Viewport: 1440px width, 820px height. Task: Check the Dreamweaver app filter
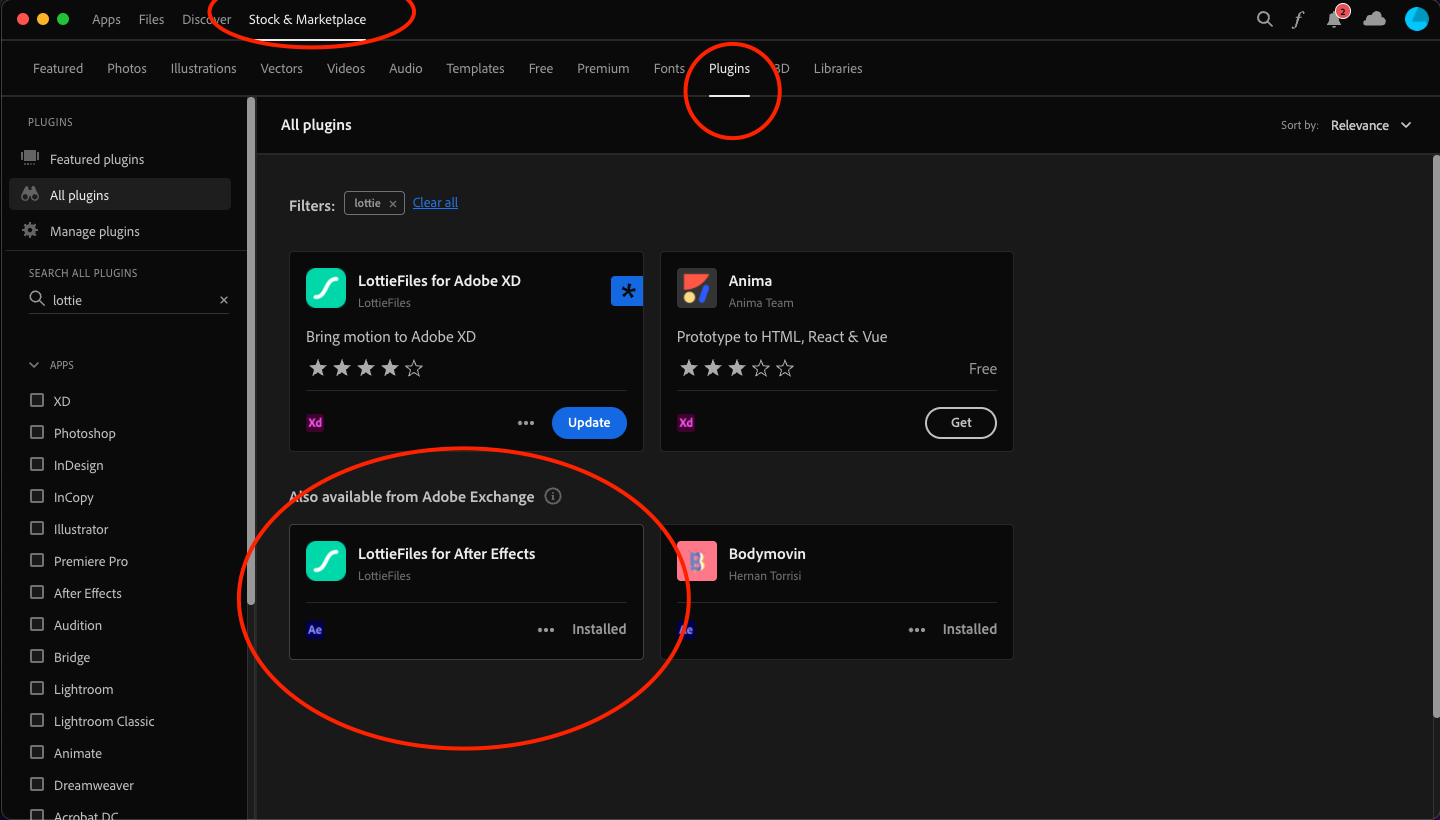pyautogui.click(x=37, y=784)
